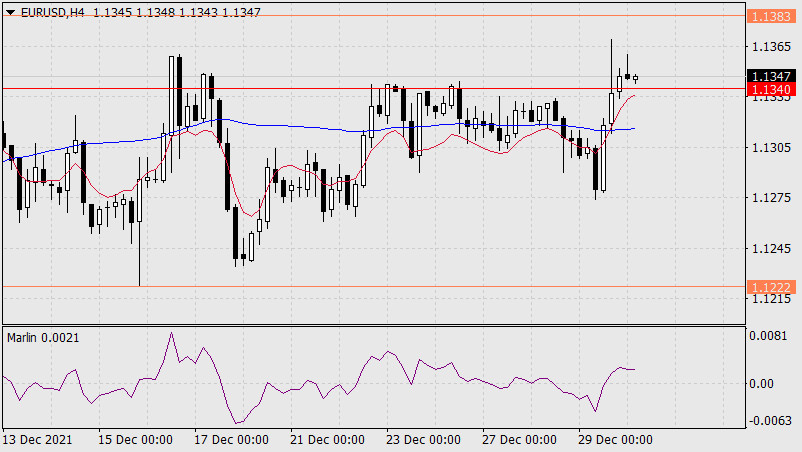
Task: Click the 29 Dec 00:00 time label
Action: [x=615, y=440]
